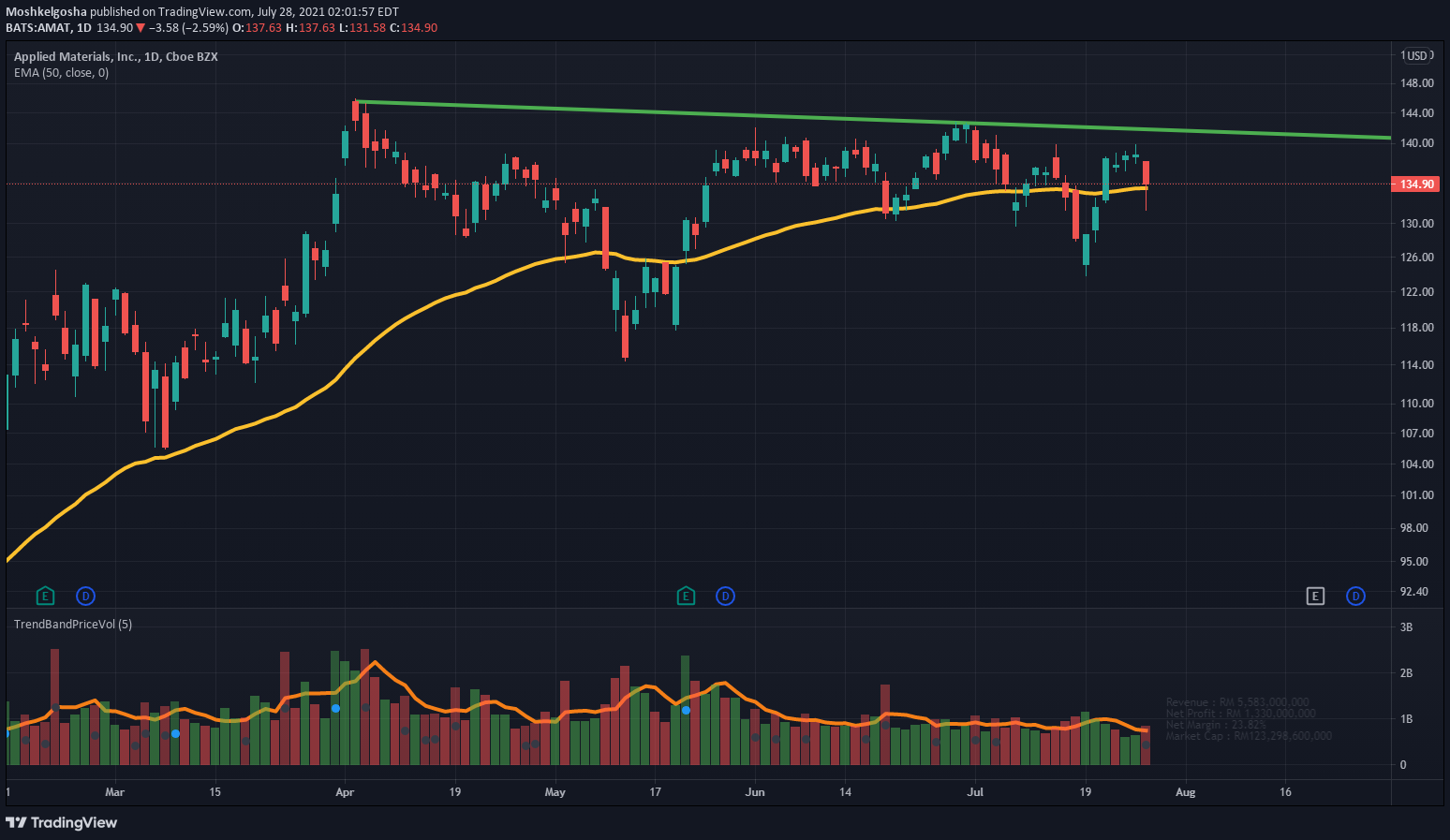The width and height of the screenshot is (1450, 840).
Task: Click the Applied Materials, Inc. chart title
Action: (116, 56)
